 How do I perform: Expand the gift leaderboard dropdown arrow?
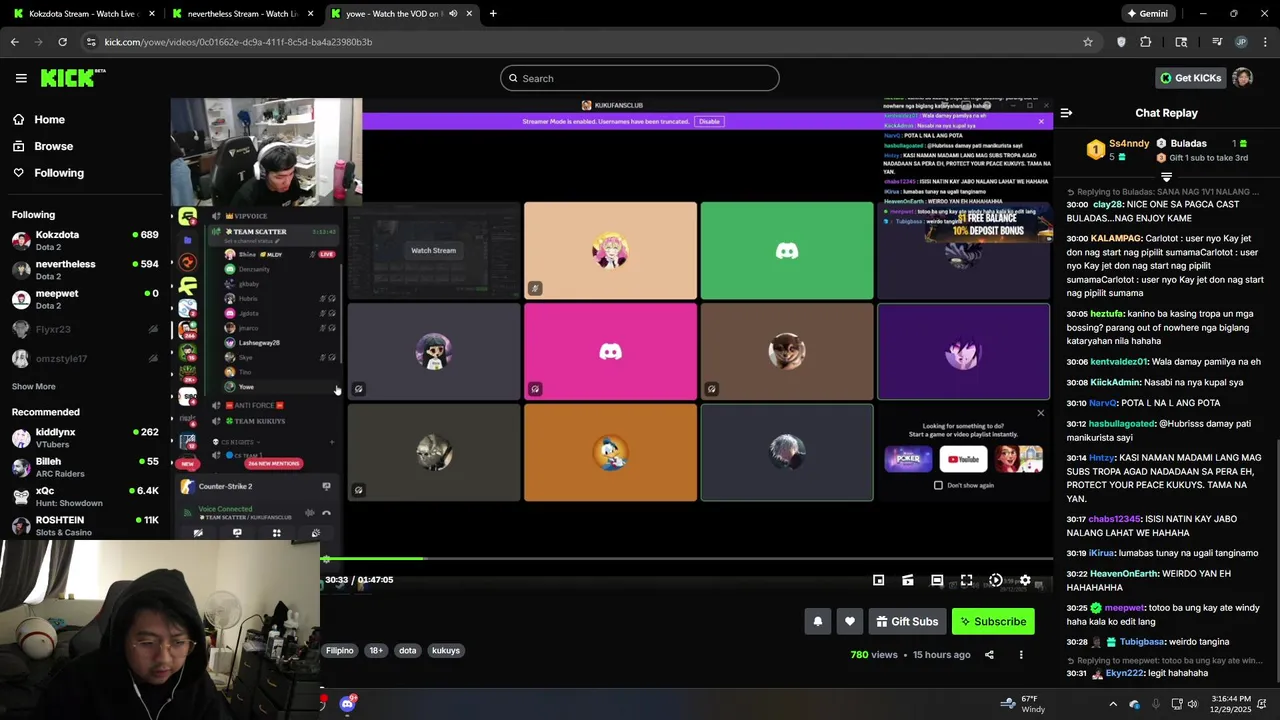[1166, 177]
